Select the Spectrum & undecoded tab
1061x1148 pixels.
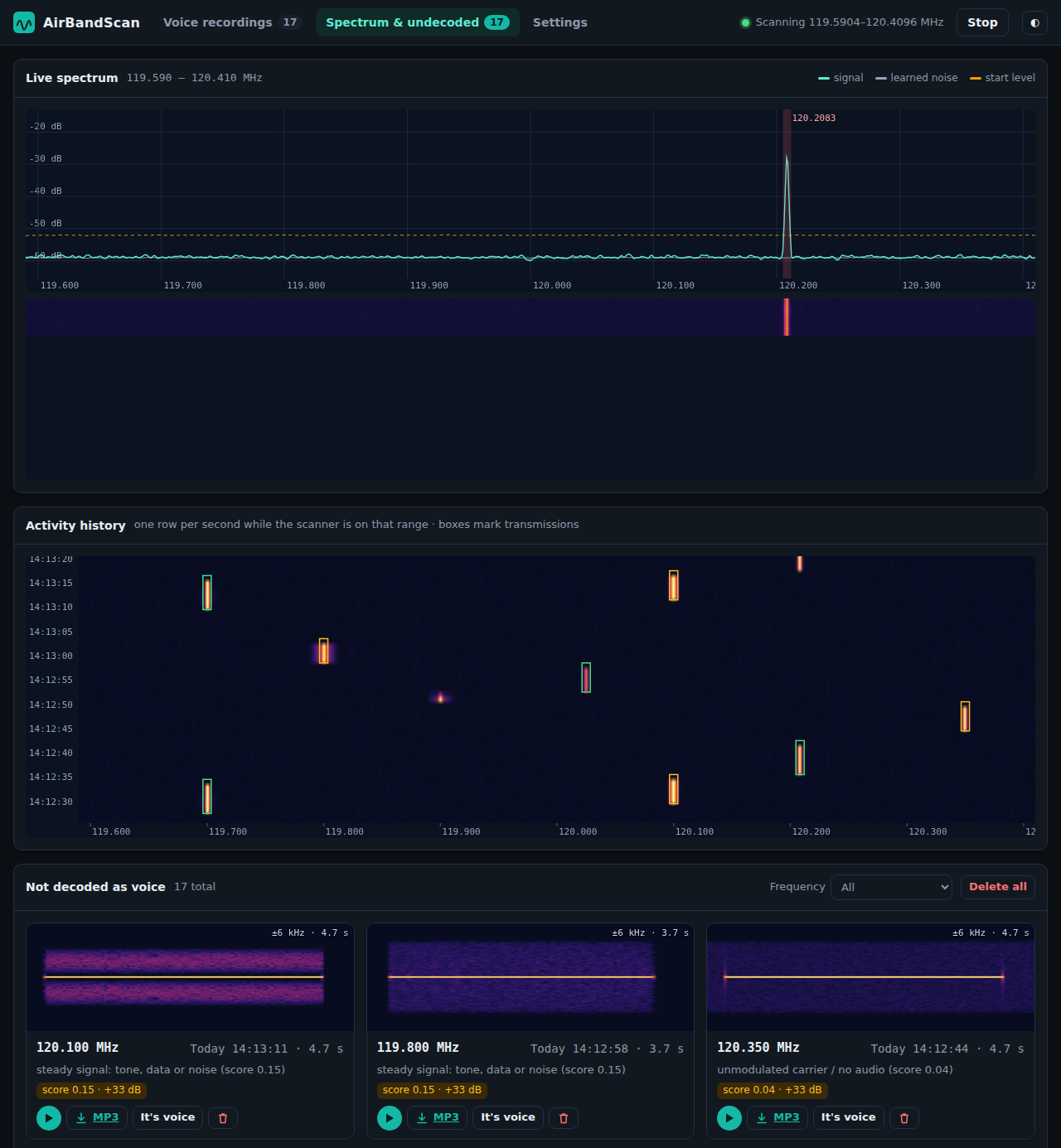[x=418, y=22]
